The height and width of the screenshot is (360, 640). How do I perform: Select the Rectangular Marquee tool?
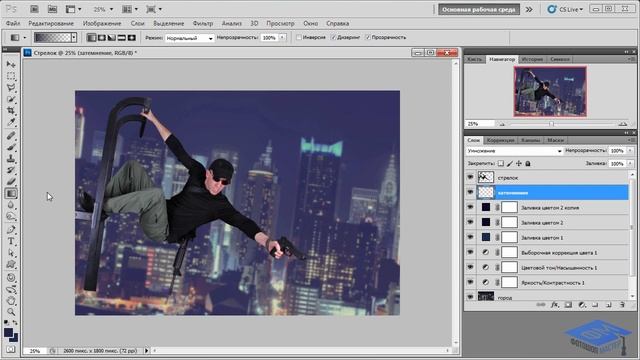pos(11,76)
